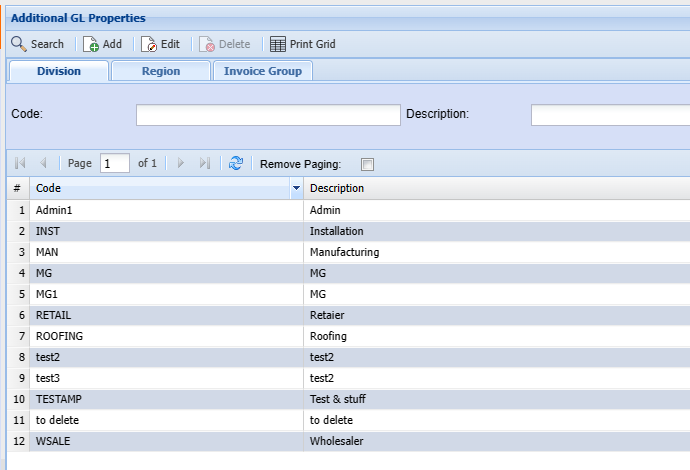The image size is (690, 470).
Task: Click the Print Grid icon
Action: click(x=278, y=44)
